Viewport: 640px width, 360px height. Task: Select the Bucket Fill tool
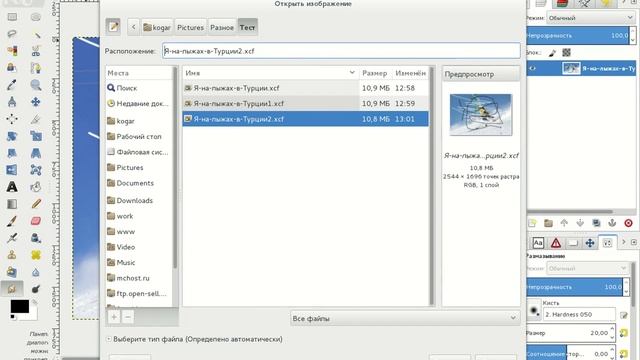(x=36, y=187)
